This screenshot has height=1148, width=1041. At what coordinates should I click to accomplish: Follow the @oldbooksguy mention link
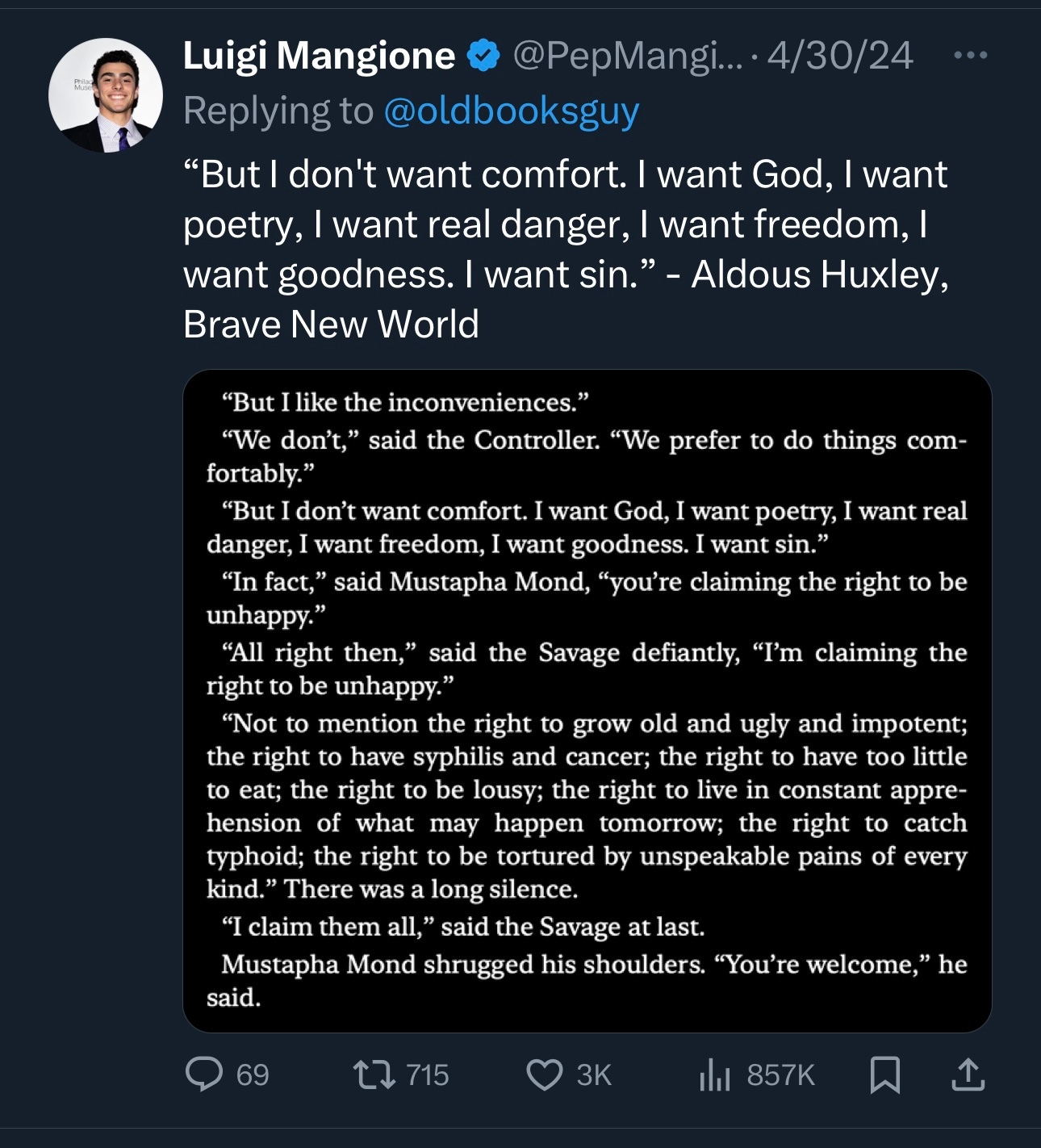click(512, 111)
